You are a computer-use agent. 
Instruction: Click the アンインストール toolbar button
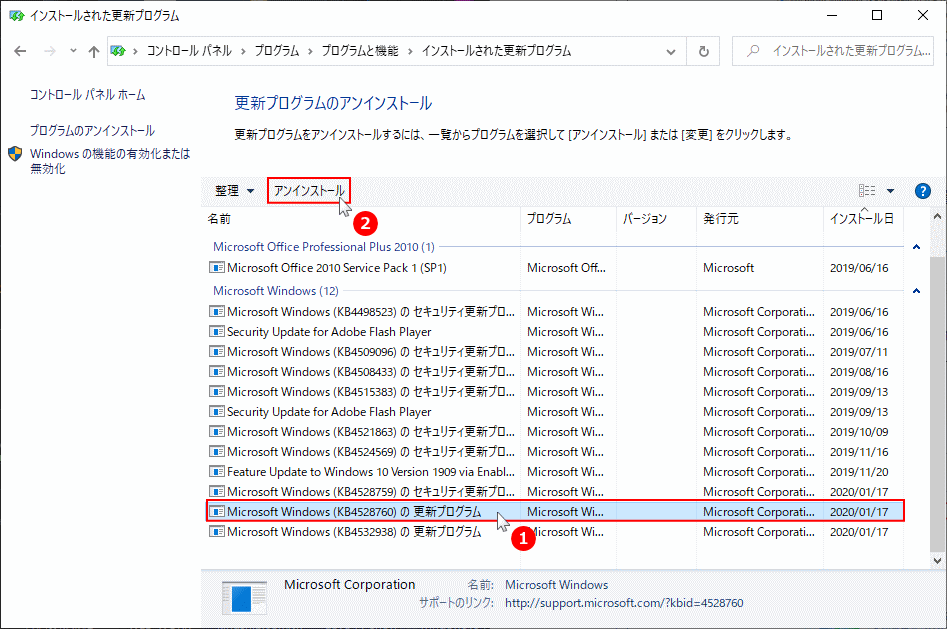(x=309, y=191)
